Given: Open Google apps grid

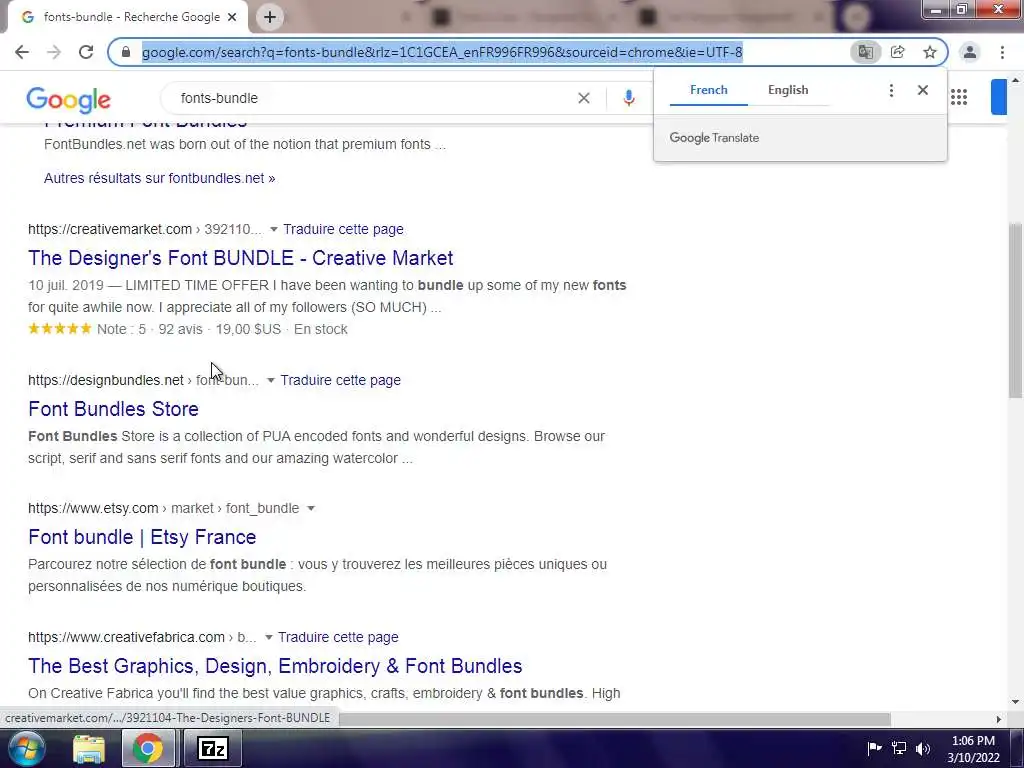Looking at the screenshot, I should click(959, 97).
